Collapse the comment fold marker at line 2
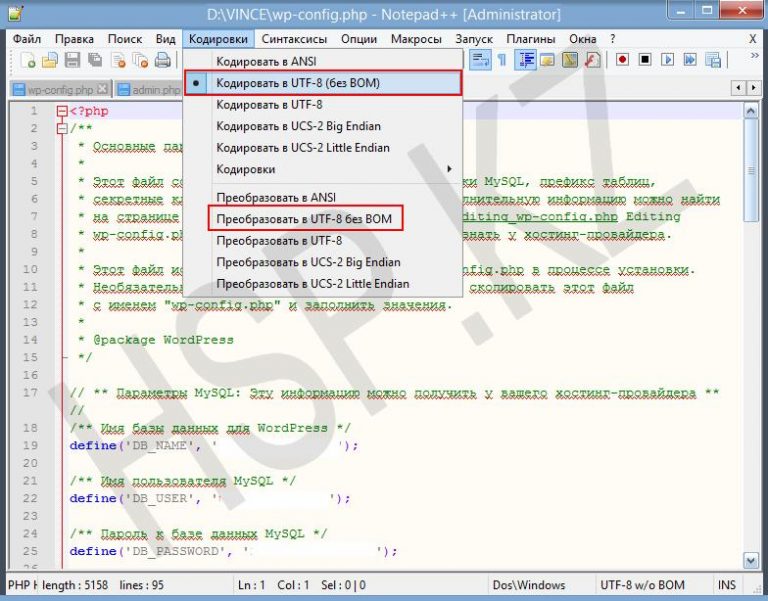Viewport: 768px width, 601px height. point(62,128)
